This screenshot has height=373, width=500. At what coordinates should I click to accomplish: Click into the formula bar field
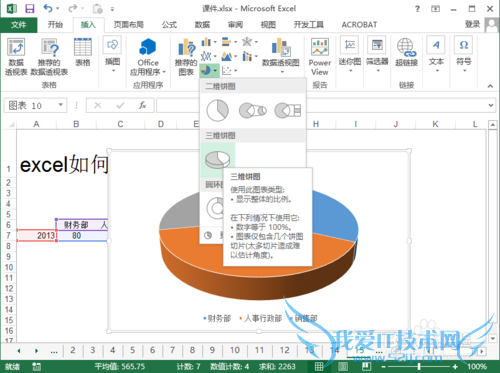pyautogui.click(x=322, y=105)
